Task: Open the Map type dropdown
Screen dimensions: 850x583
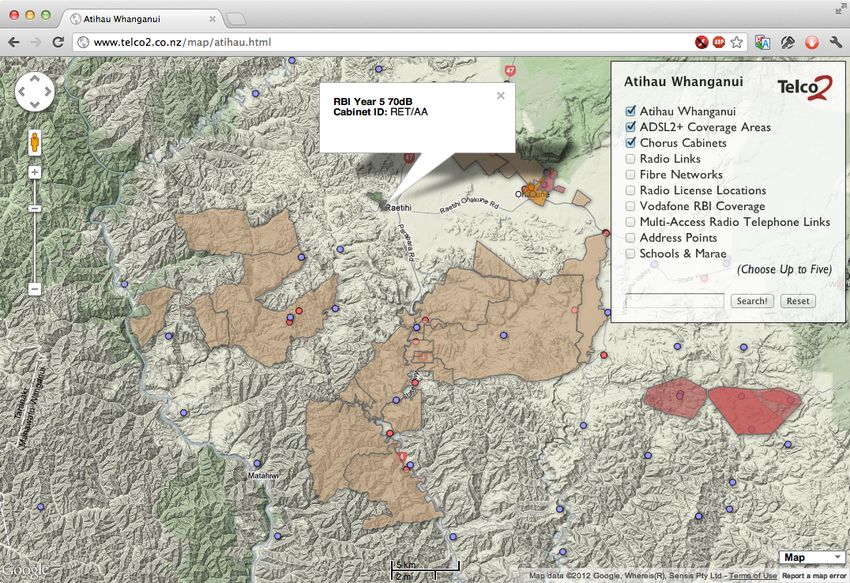Action: click(x=812, y=557)
